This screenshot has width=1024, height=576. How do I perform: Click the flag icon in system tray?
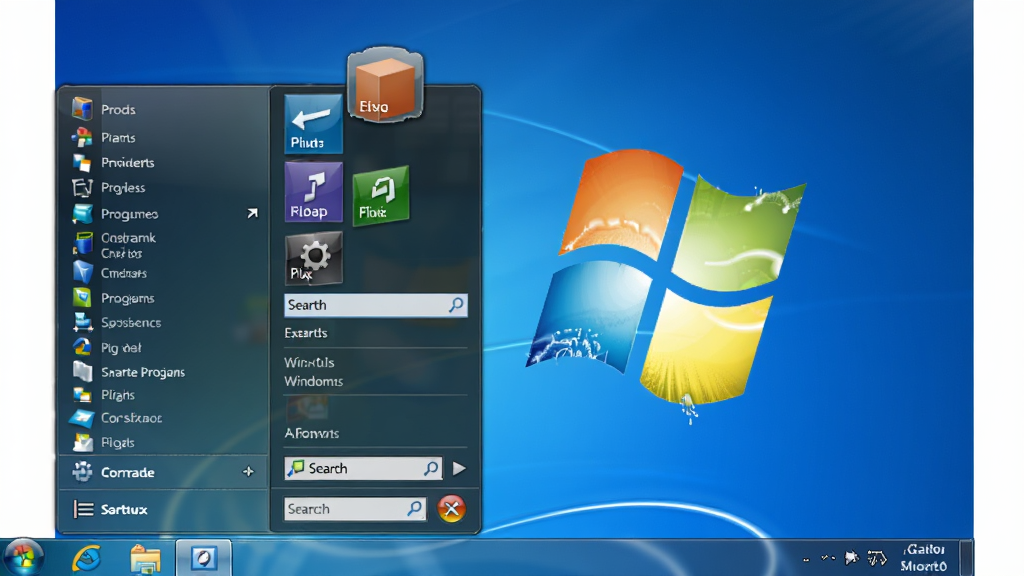tap(852, 558)
